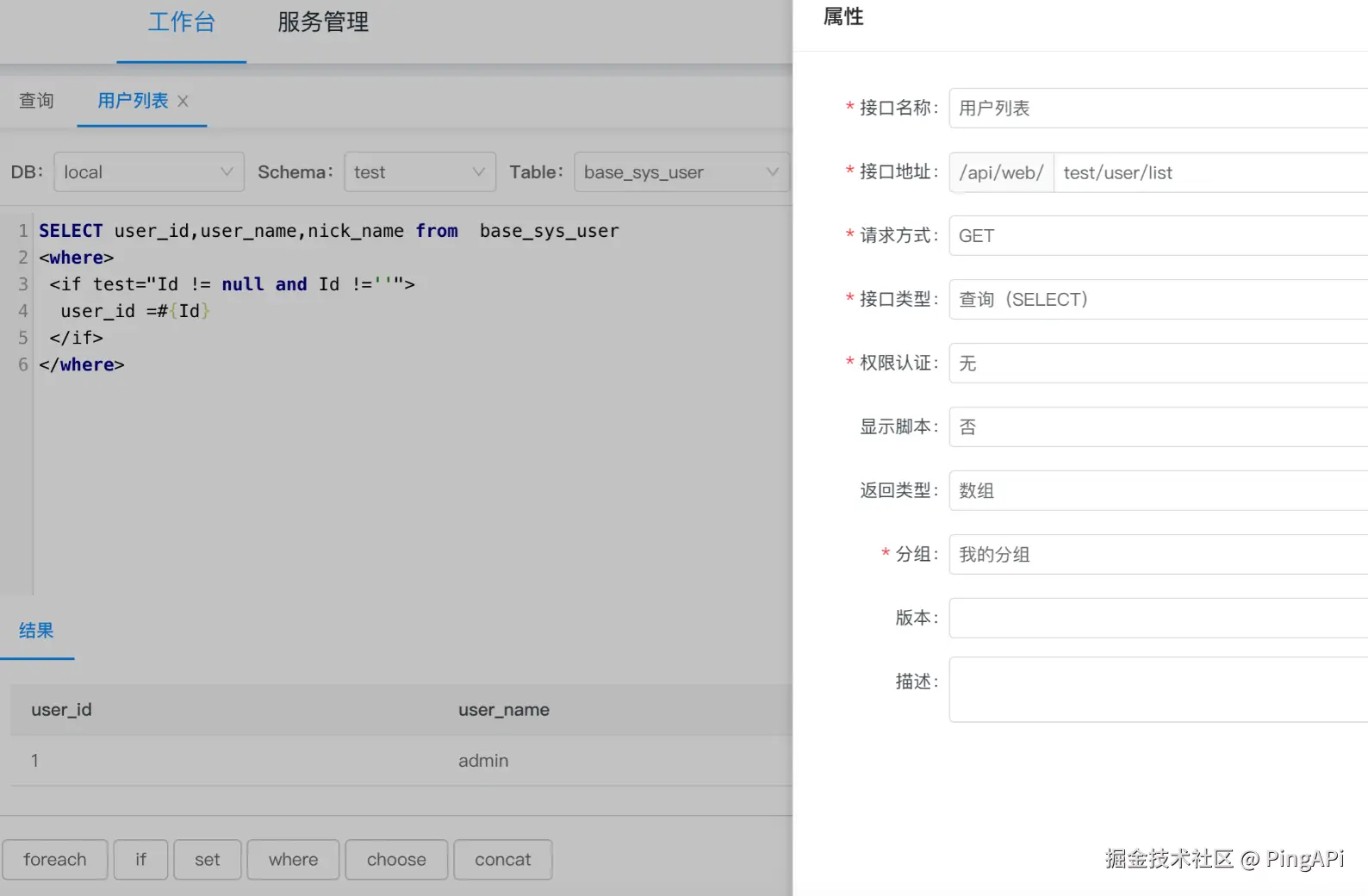The image size is (1368, 896).
Task: Click the closing </where> line
Action: (82, 364)
